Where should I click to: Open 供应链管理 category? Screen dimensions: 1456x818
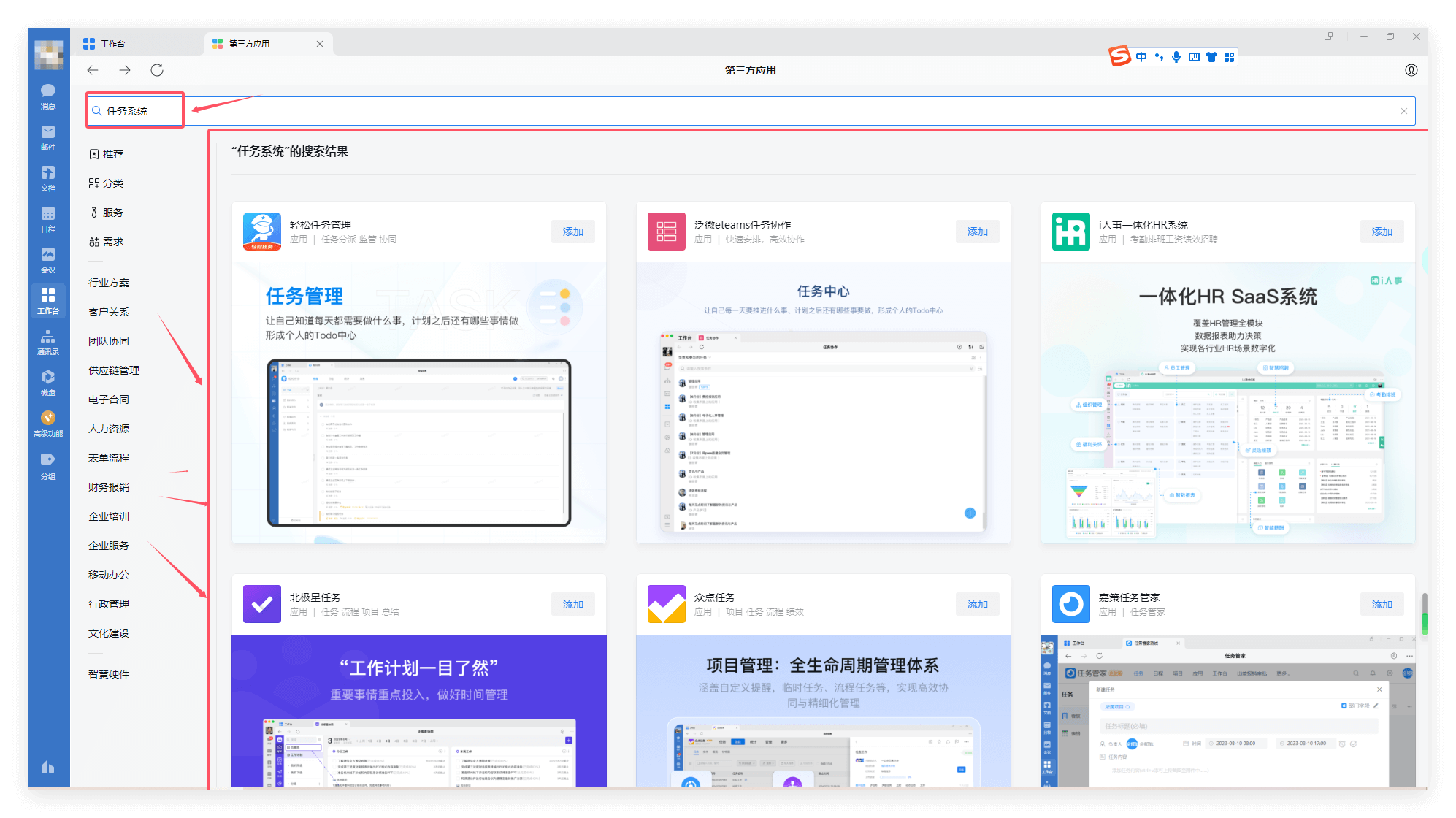pos(114,370)
